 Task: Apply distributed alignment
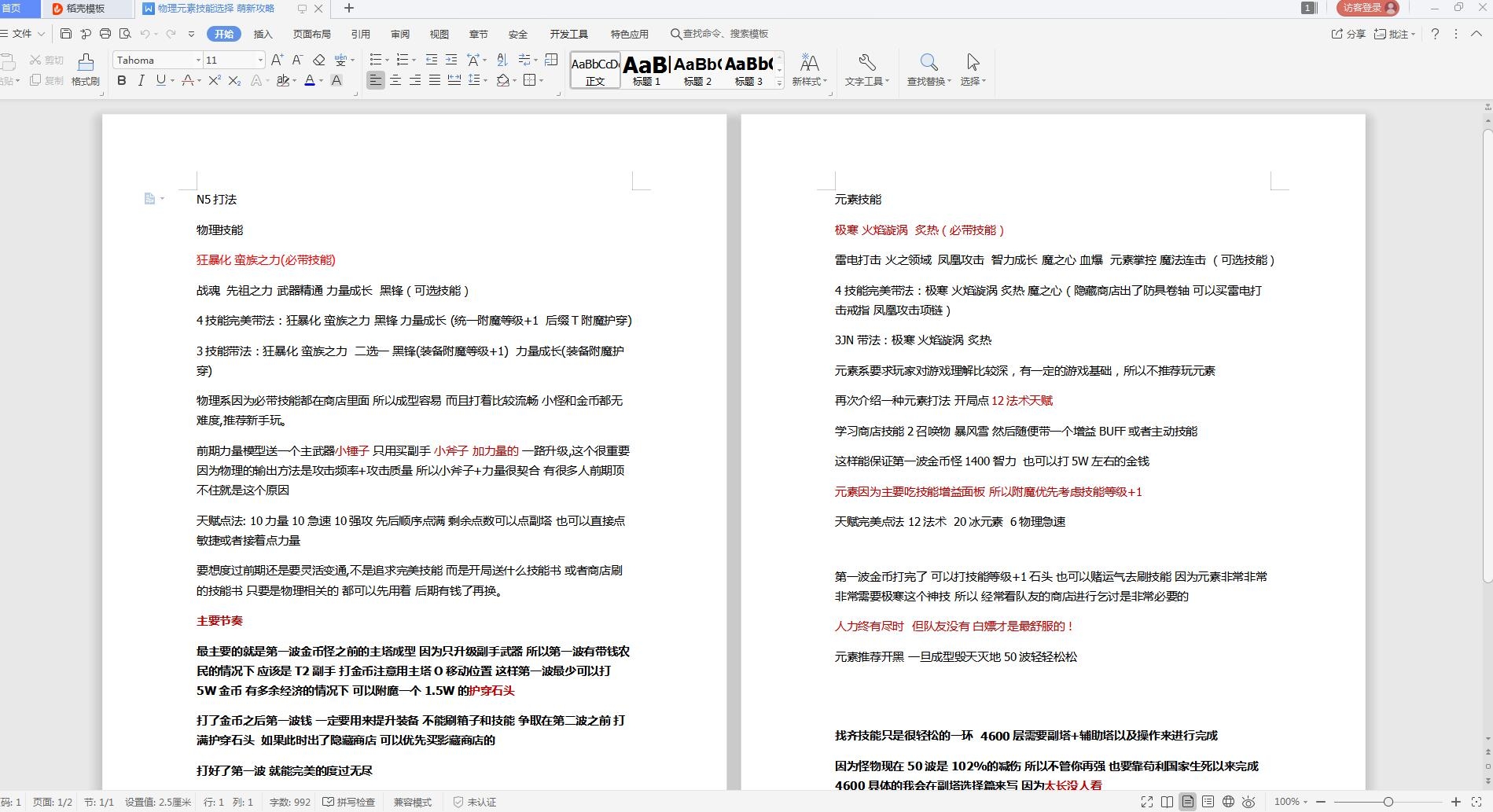(454, 80)
